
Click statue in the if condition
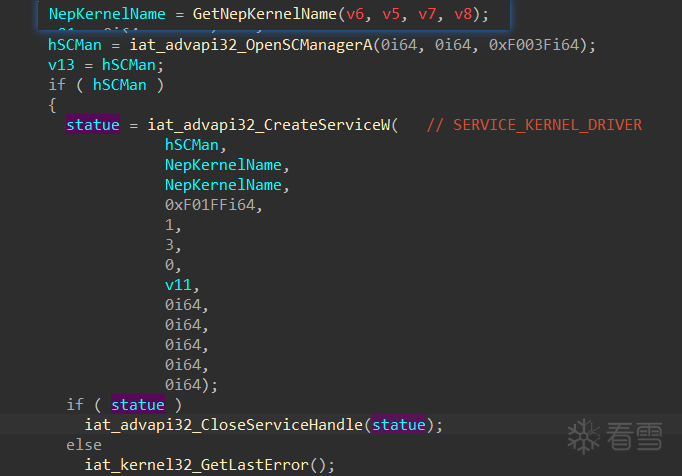(138, 405)
